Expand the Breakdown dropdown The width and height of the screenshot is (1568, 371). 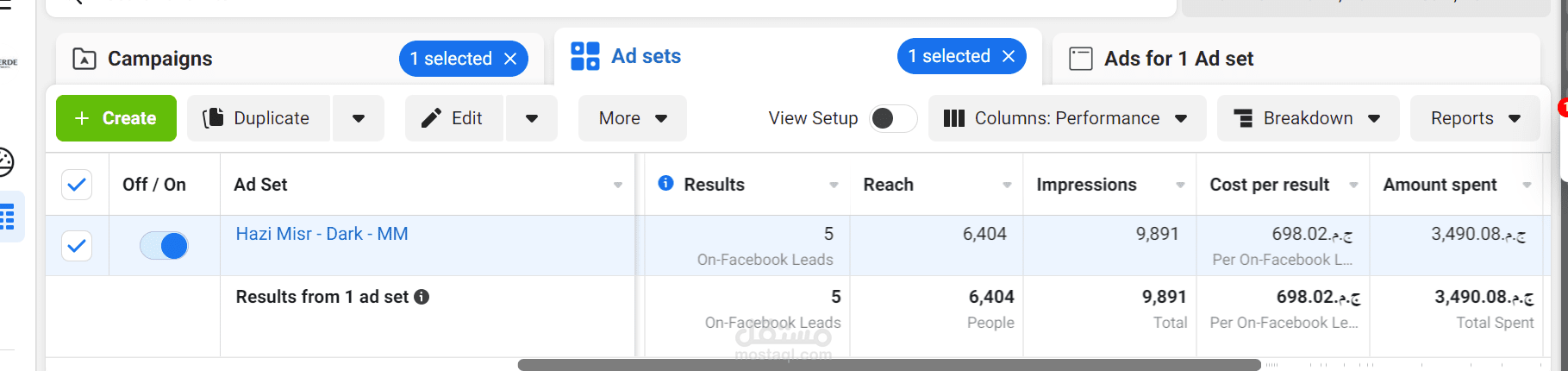[1306, 118]
